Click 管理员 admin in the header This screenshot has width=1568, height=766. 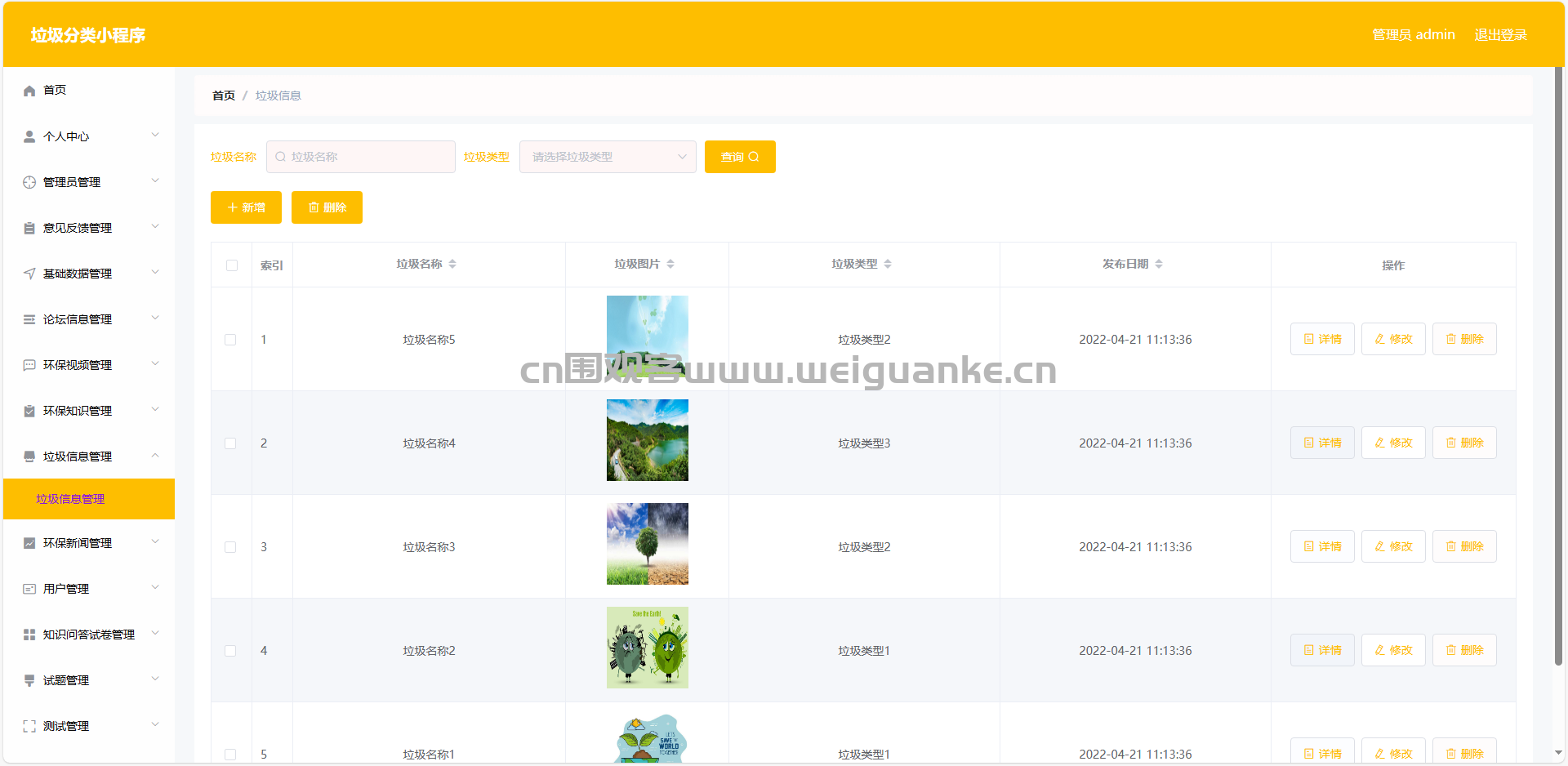pos(1414,34)
